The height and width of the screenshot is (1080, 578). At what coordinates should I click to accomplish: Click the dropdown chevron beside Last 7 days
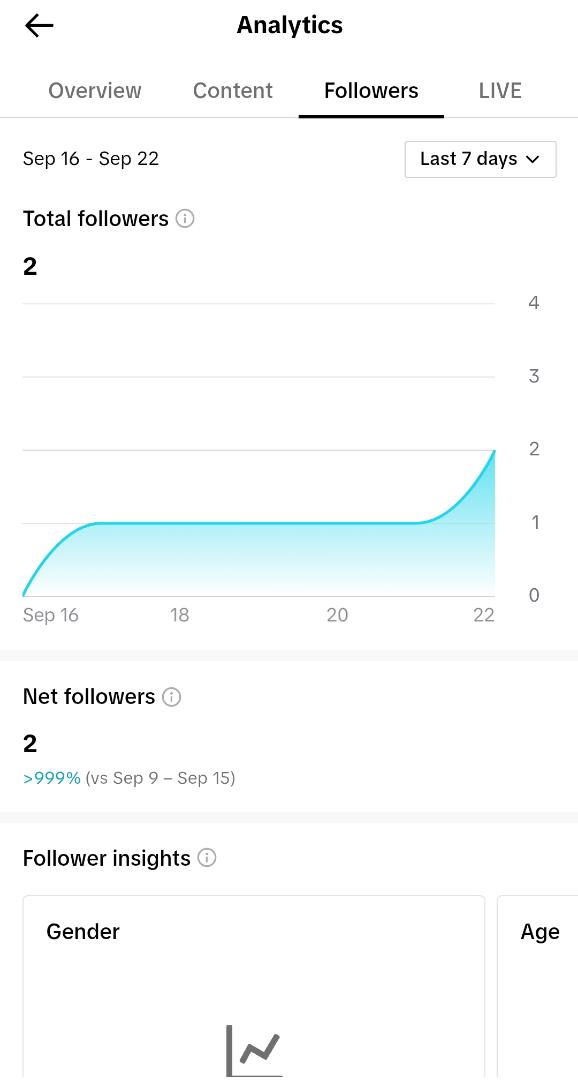pyautogui.click(x=532, y=159)
